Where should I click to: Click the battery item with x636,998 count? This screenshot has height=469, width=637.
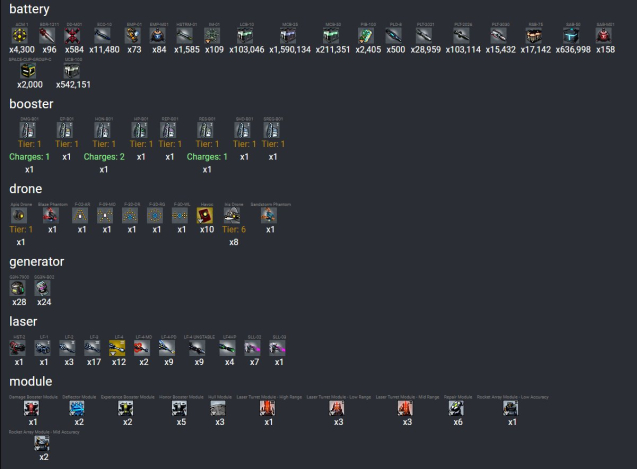(570, 35)
